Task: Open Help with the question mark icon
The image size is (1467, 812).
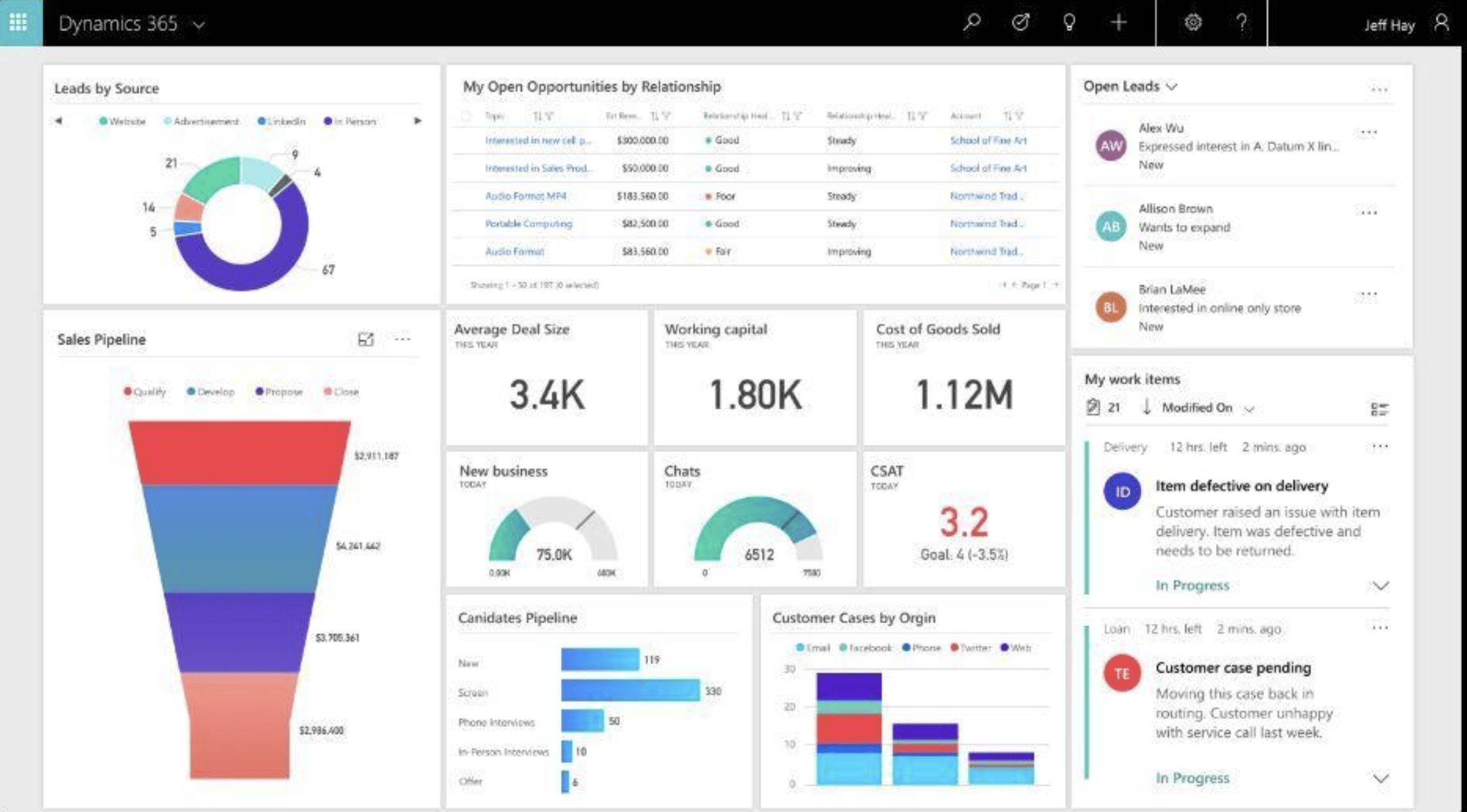Action: pyautogui.click(x=1242, y=23)
